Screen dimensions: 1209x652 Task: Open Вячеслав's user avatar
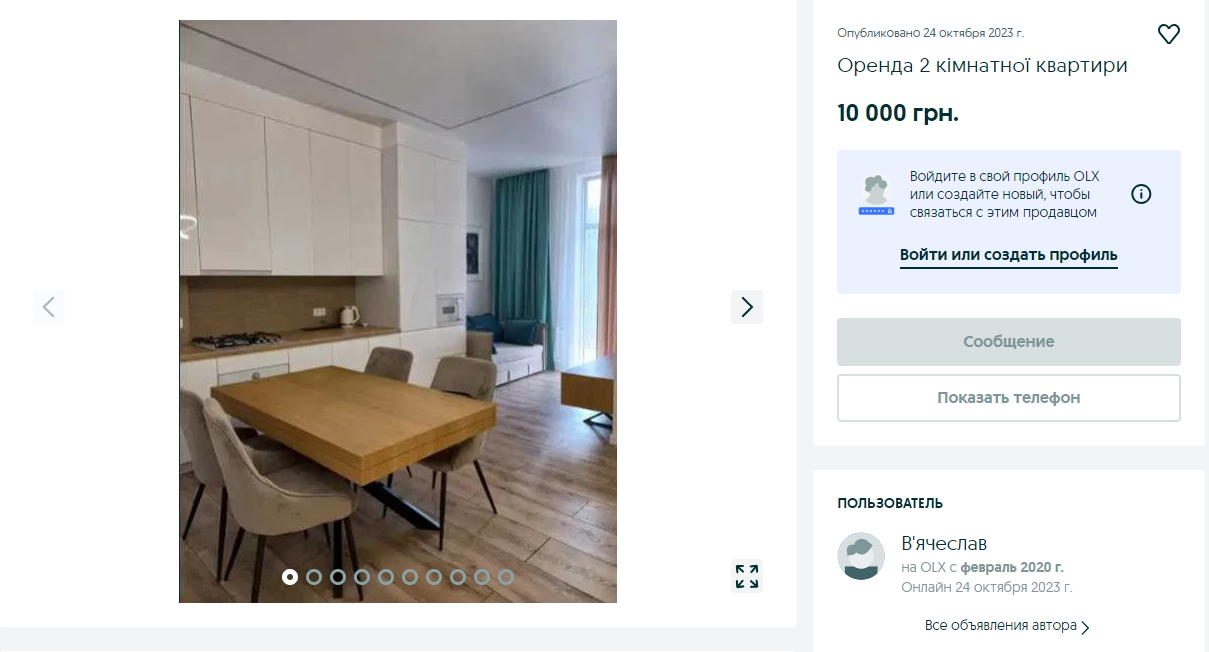click(x=861, y=556)
